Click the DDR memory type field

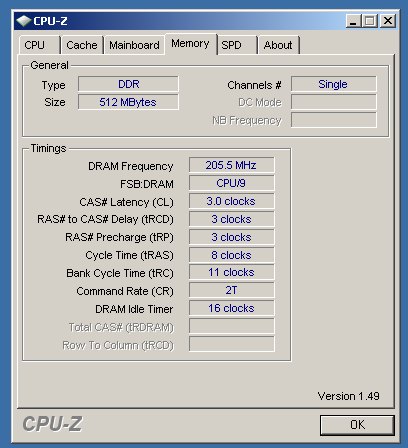pyautogui.click(x=128, y=84)
